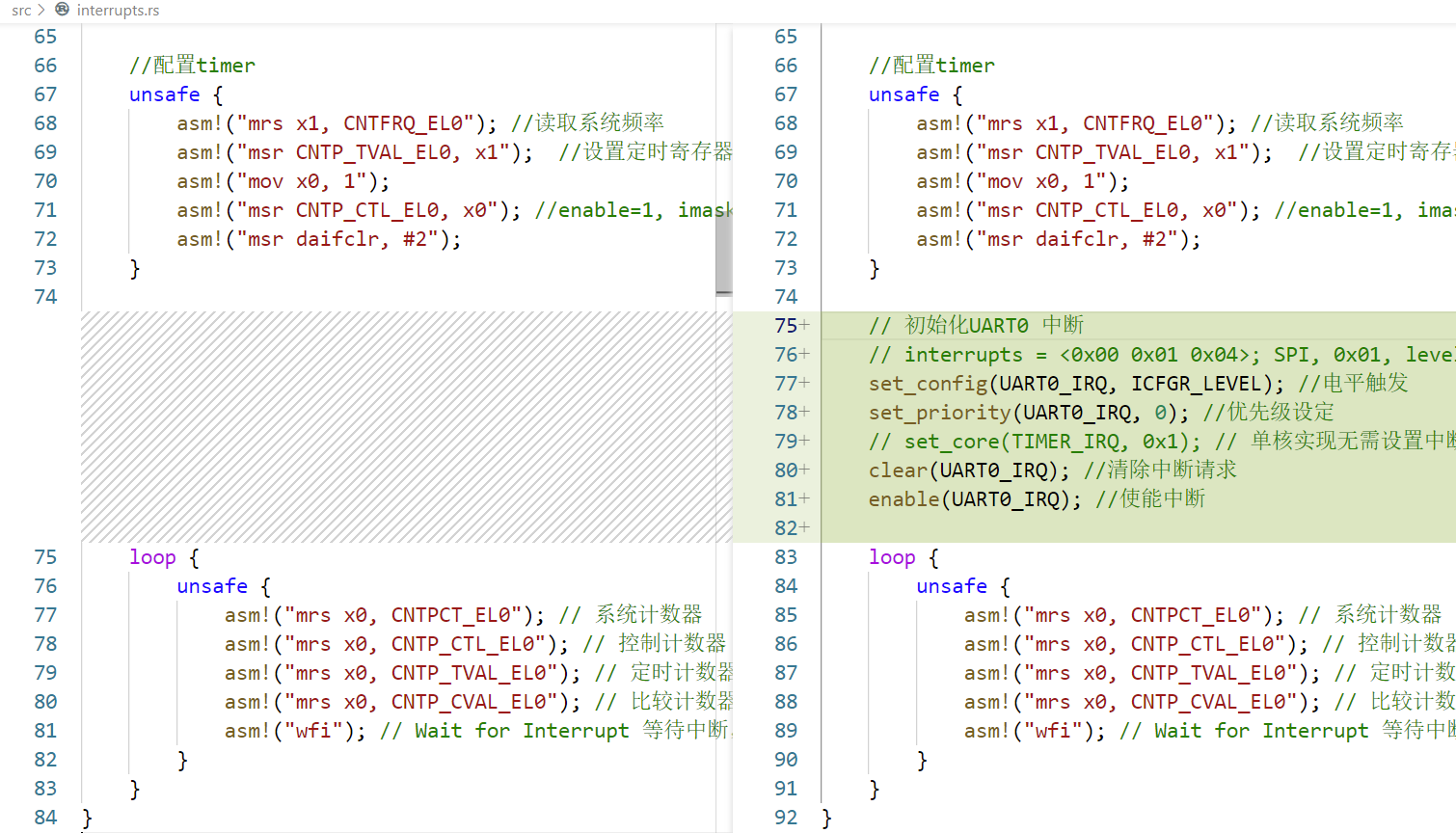Viewport: 1456px width, 833px height.
Task: Click the loop keyword on modified line 83
Action: coord(892,557)
